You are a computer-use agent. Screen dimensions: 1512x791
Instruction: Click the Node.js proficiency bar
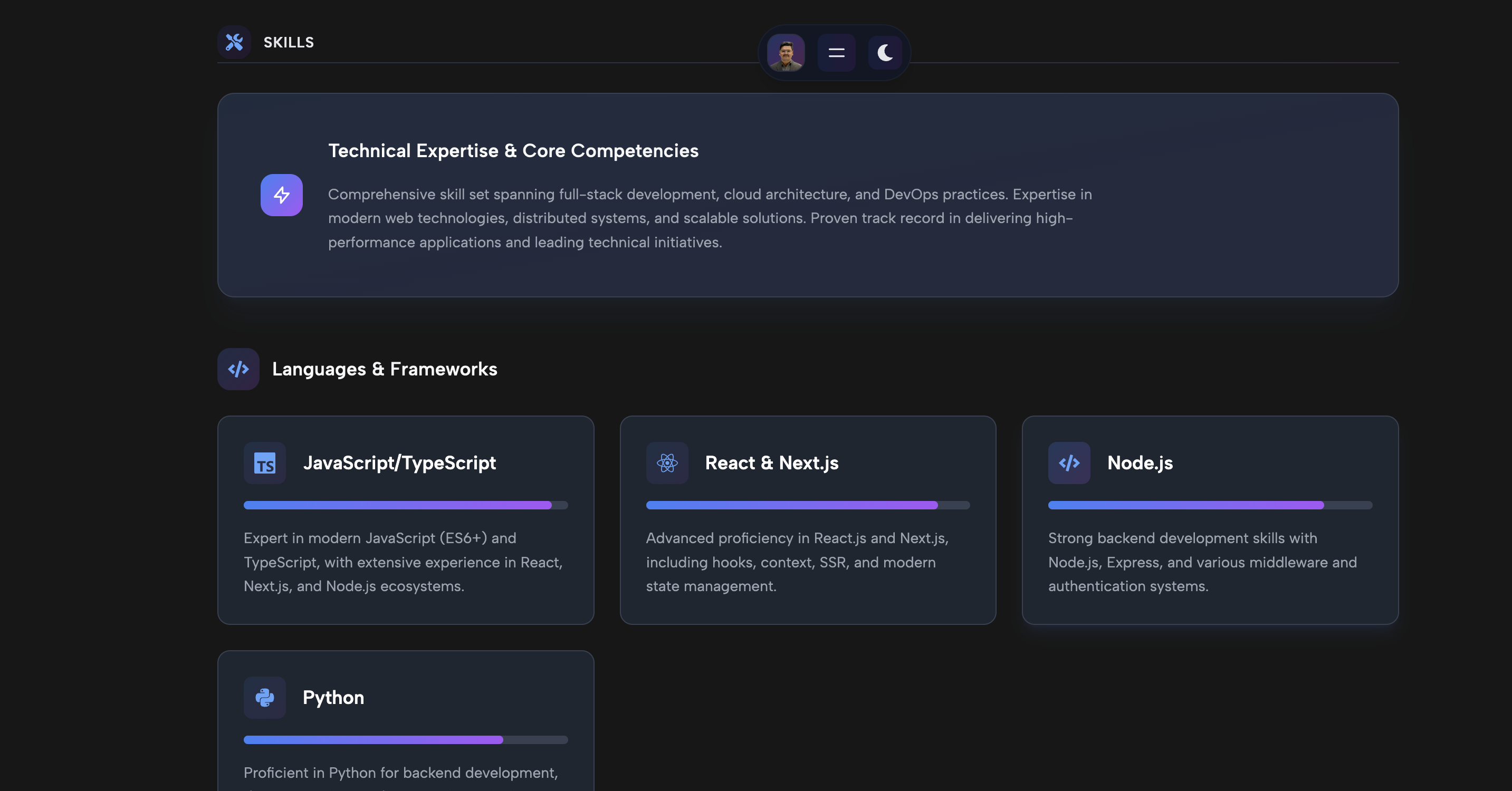click(x=1210, y=505)
